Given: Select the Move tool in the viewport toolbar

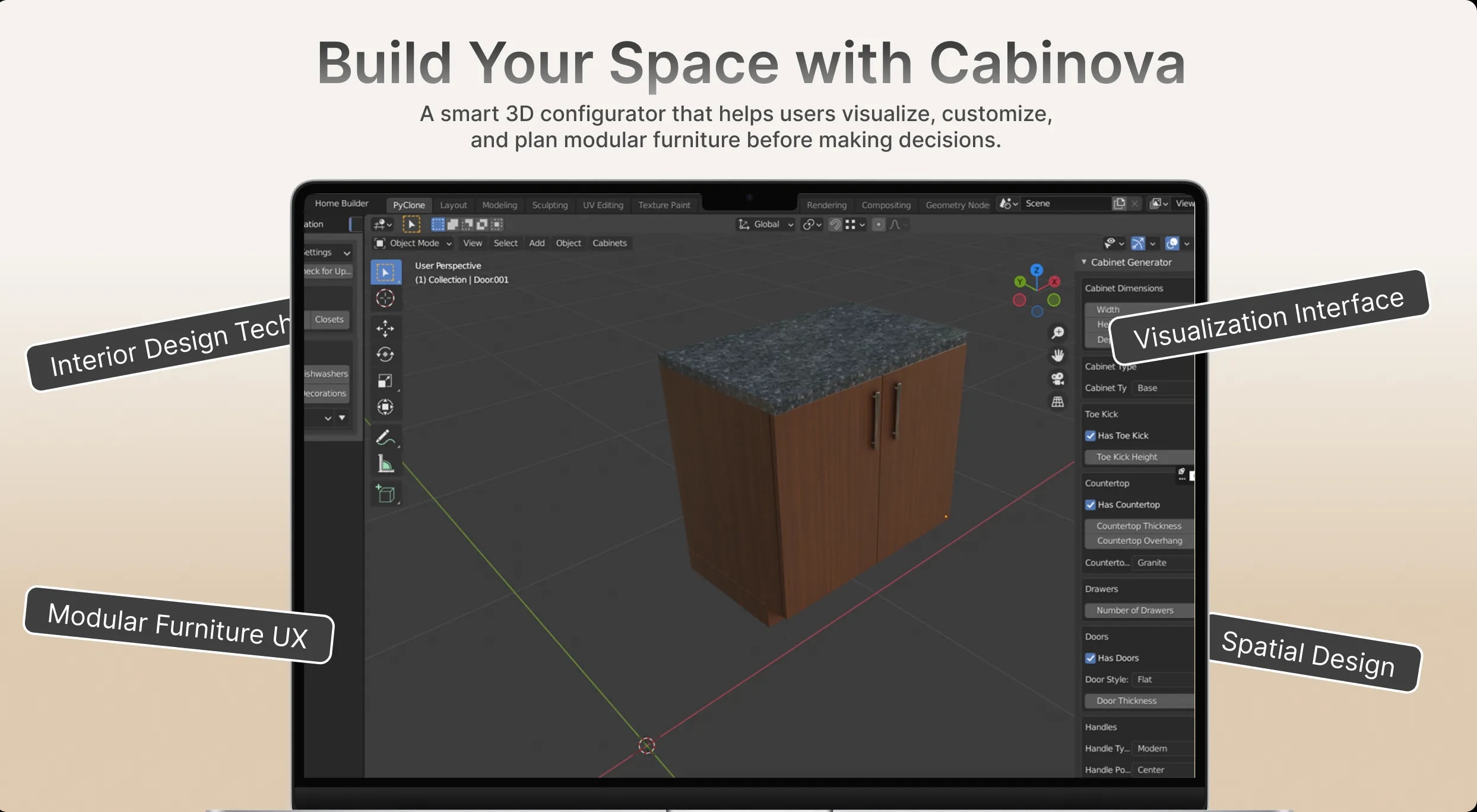Looking at the screenshot, I should click(385, 328).
